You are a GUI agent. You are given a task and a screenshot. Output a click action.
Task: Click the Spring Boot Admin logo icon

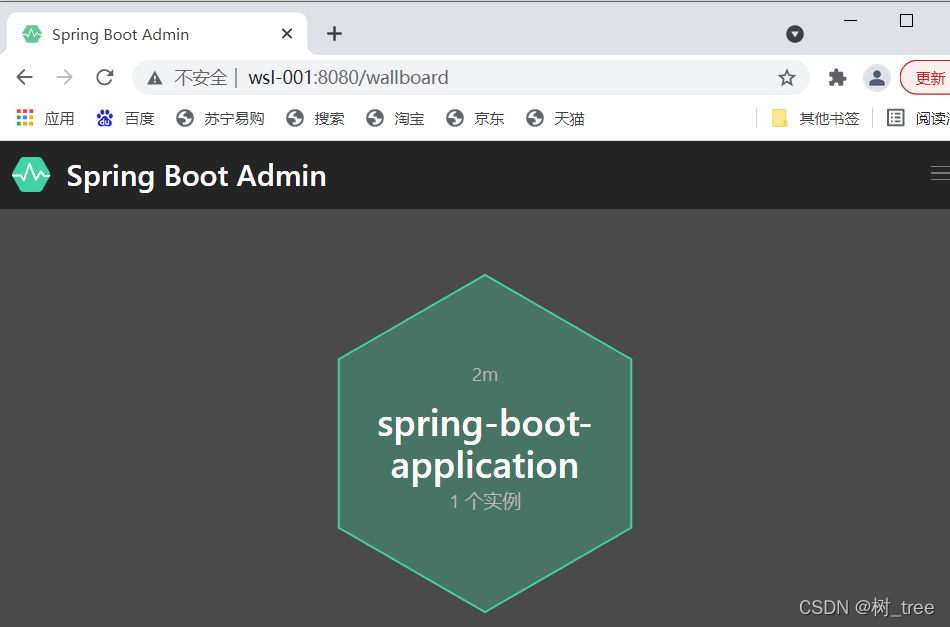[x=31, y=175]
